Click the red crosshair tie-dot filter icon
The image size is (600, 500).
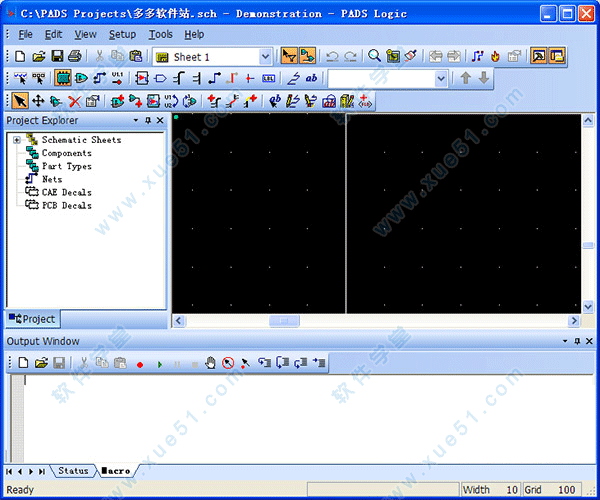click(x=250, y=79)
